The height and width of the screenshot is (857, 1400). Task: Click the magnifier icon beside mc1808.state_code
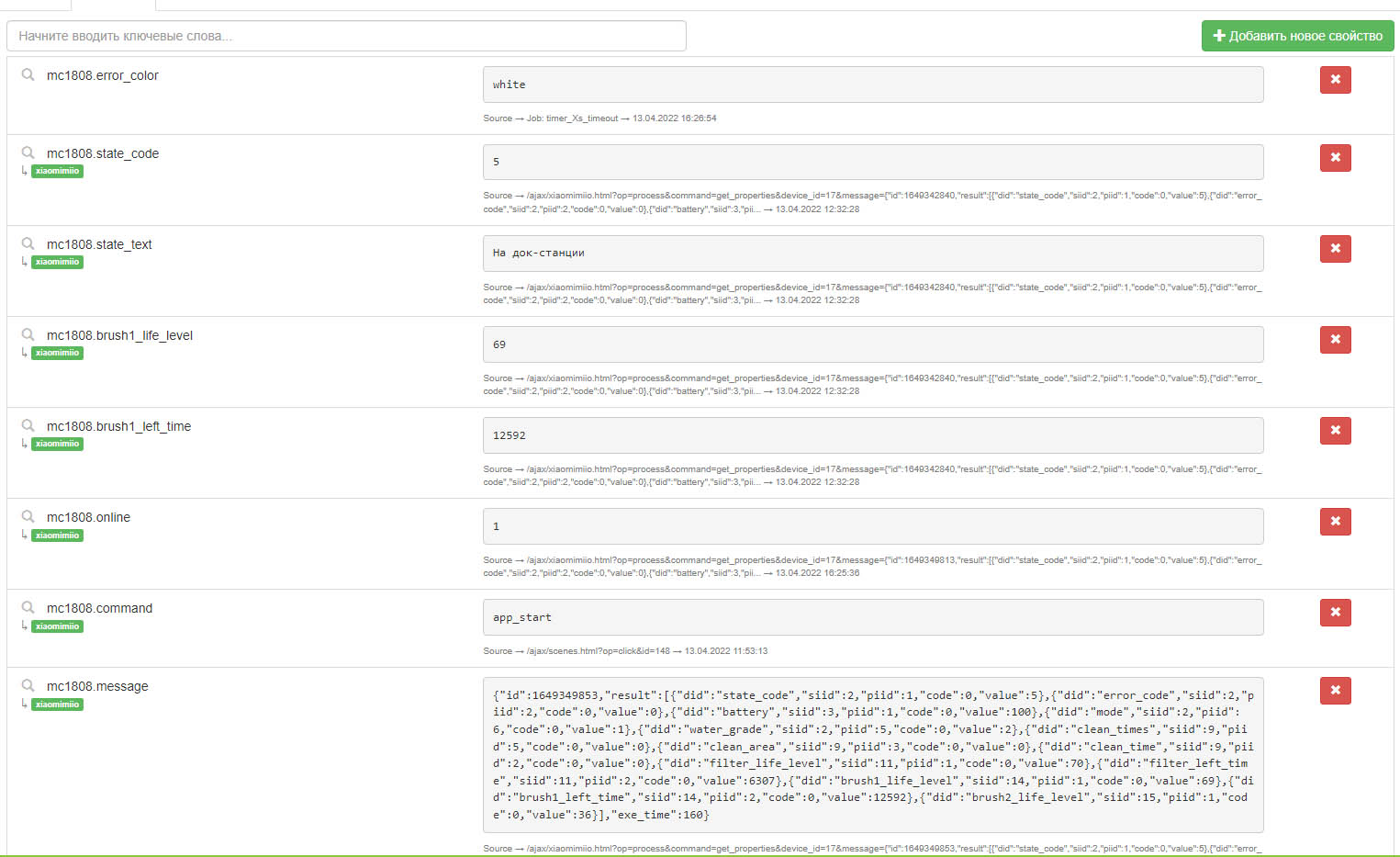click(28, 152)
